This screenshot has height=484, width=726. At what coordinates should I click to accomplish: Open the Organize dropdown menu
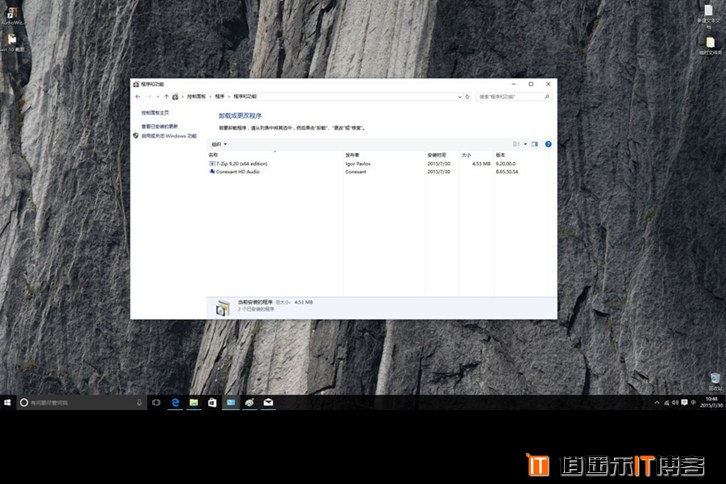[219, 144]
